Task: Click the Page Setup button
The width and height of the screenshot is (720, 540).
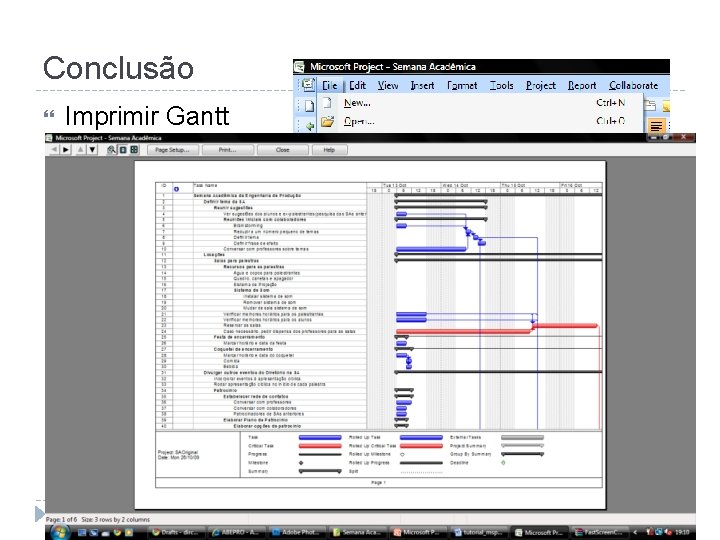Action: coord(173,150)
